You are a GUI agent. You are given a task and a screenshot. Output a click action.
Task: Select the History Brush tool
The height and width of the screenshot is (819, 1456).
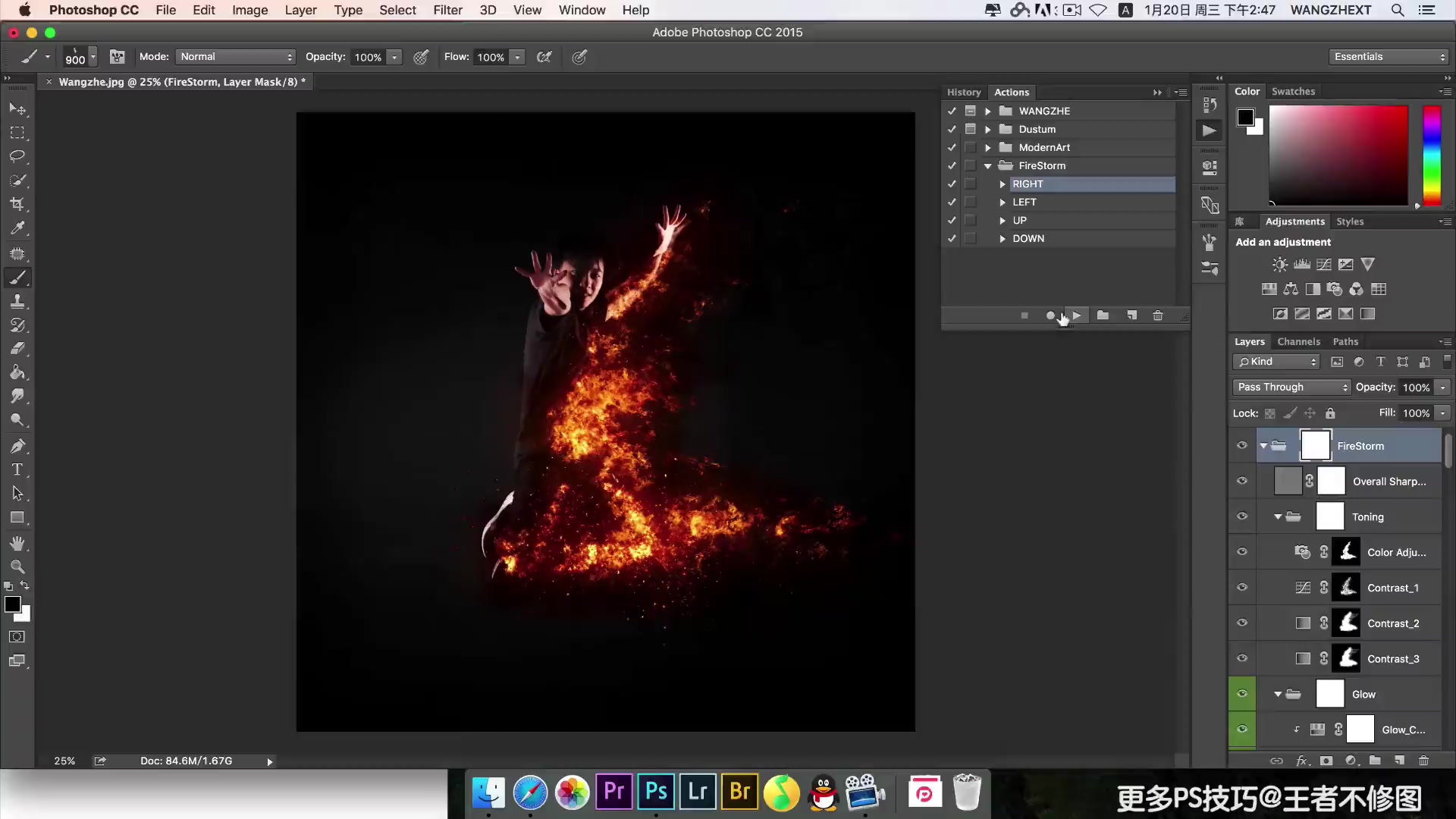click(17, 325)
